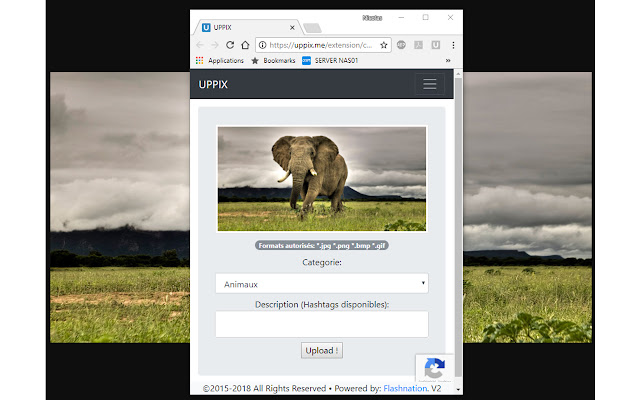This screenshot has width=640, height=400.
Task: Click the scrollbar down arrow
Action: [x=458, y=390]
